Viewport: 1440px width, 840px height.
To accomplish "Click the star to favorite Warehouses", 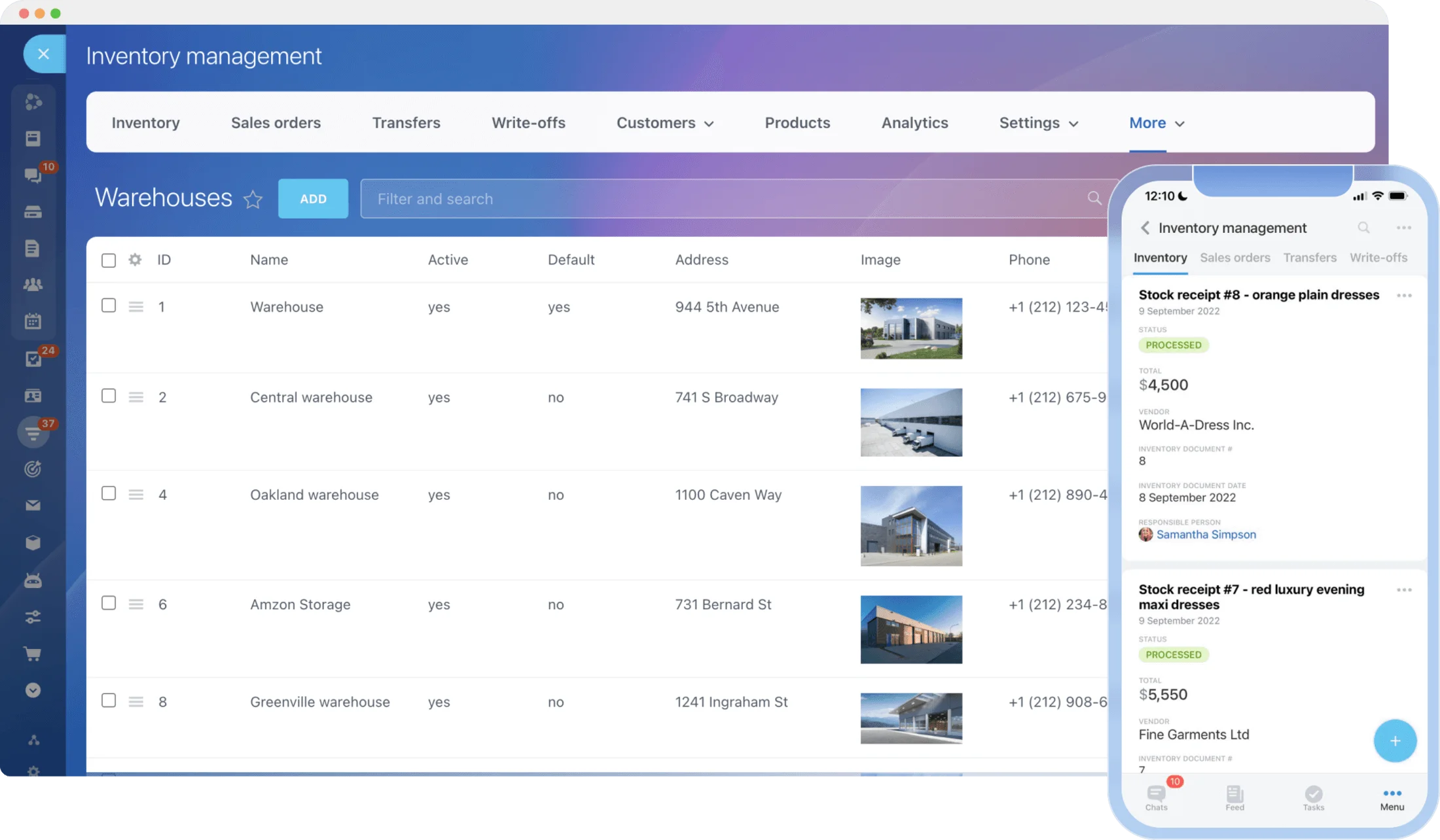I will pos(253,199).
